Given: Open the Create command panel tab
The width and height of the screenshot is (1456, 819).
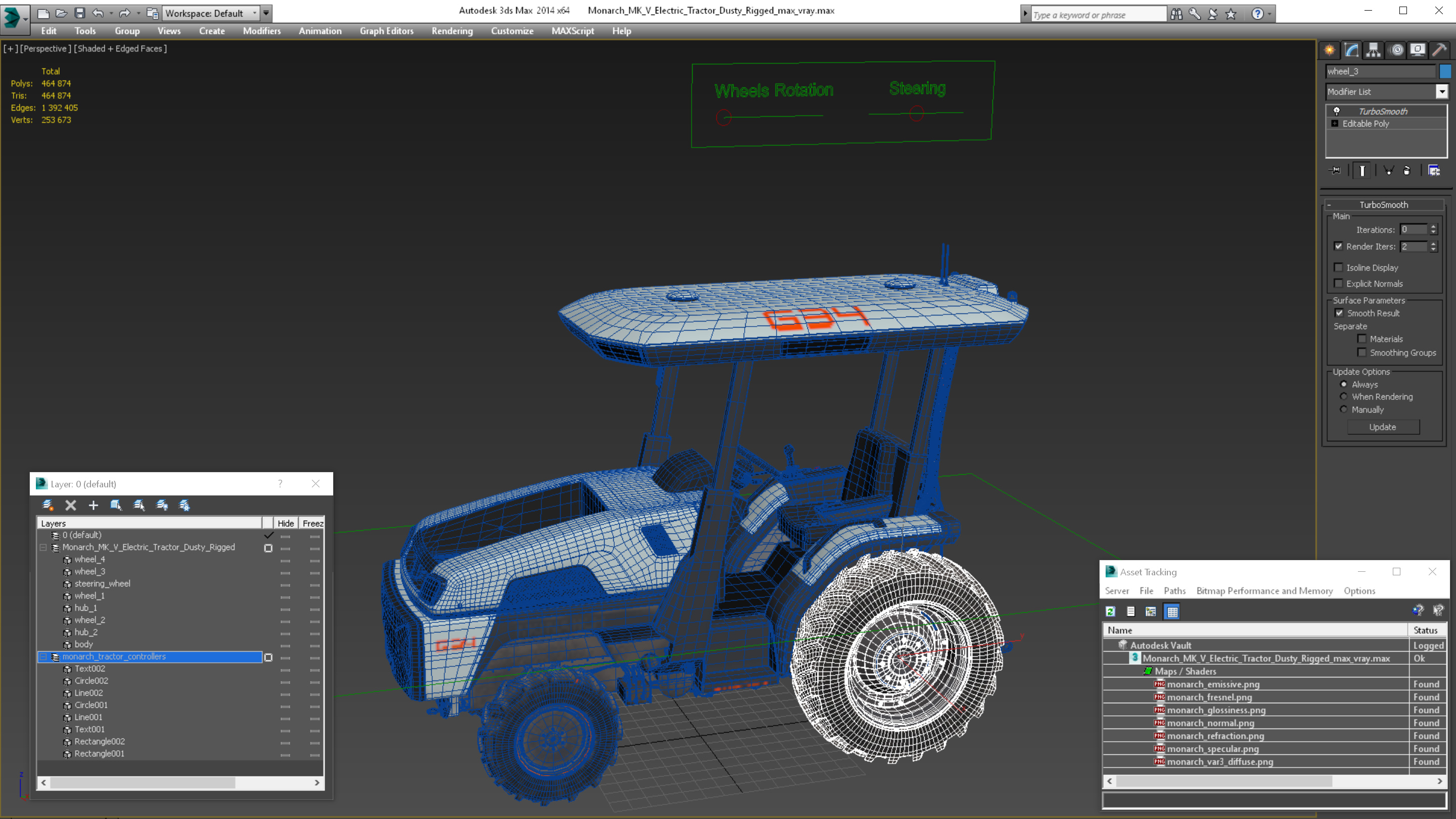Looking at the screenshot, I should point(1330,51).
